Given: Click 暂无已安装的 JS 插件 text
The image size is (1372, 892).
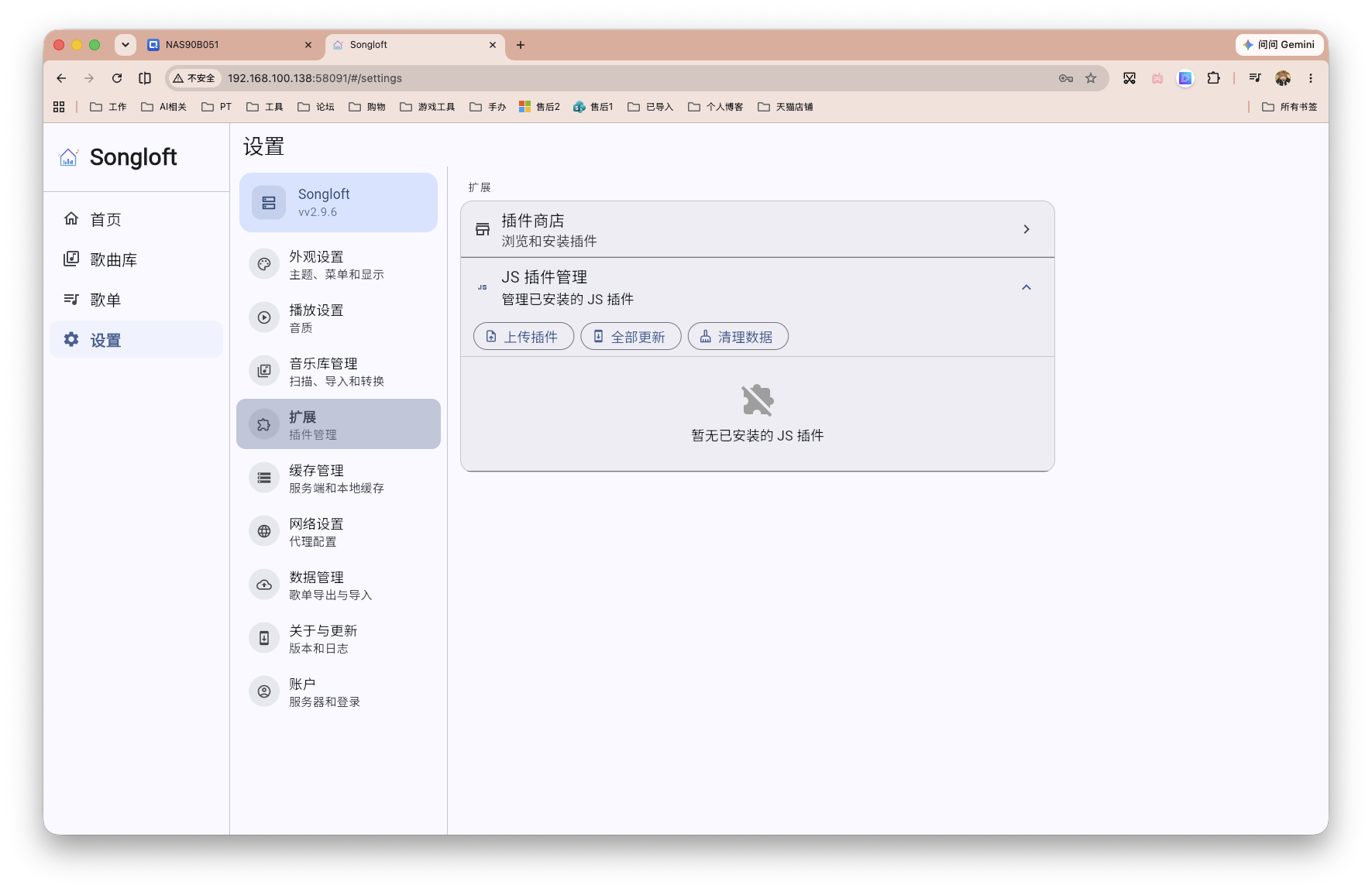Looking at the screenshot, I should (758, 436).
